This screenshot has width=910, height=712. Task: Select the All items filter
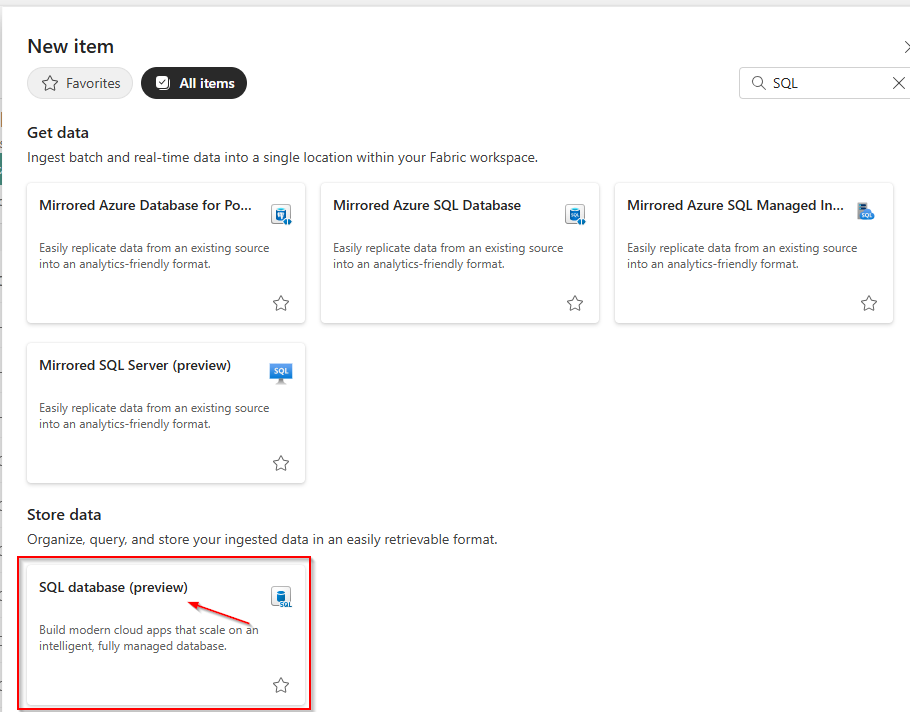[x=194, y=83]
